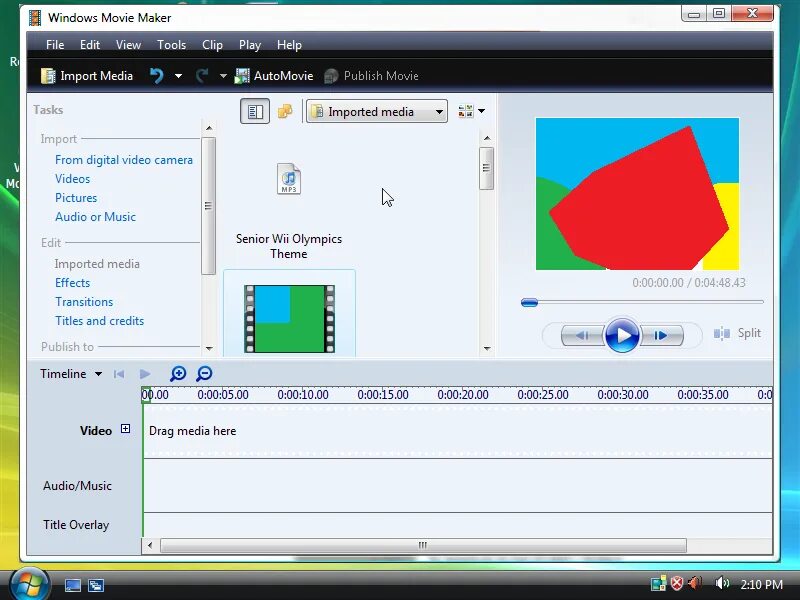The height and width of the screenshot is (600, 800).
Task: Click the Import Media toolbar button
Action: [x=87, y=76]
